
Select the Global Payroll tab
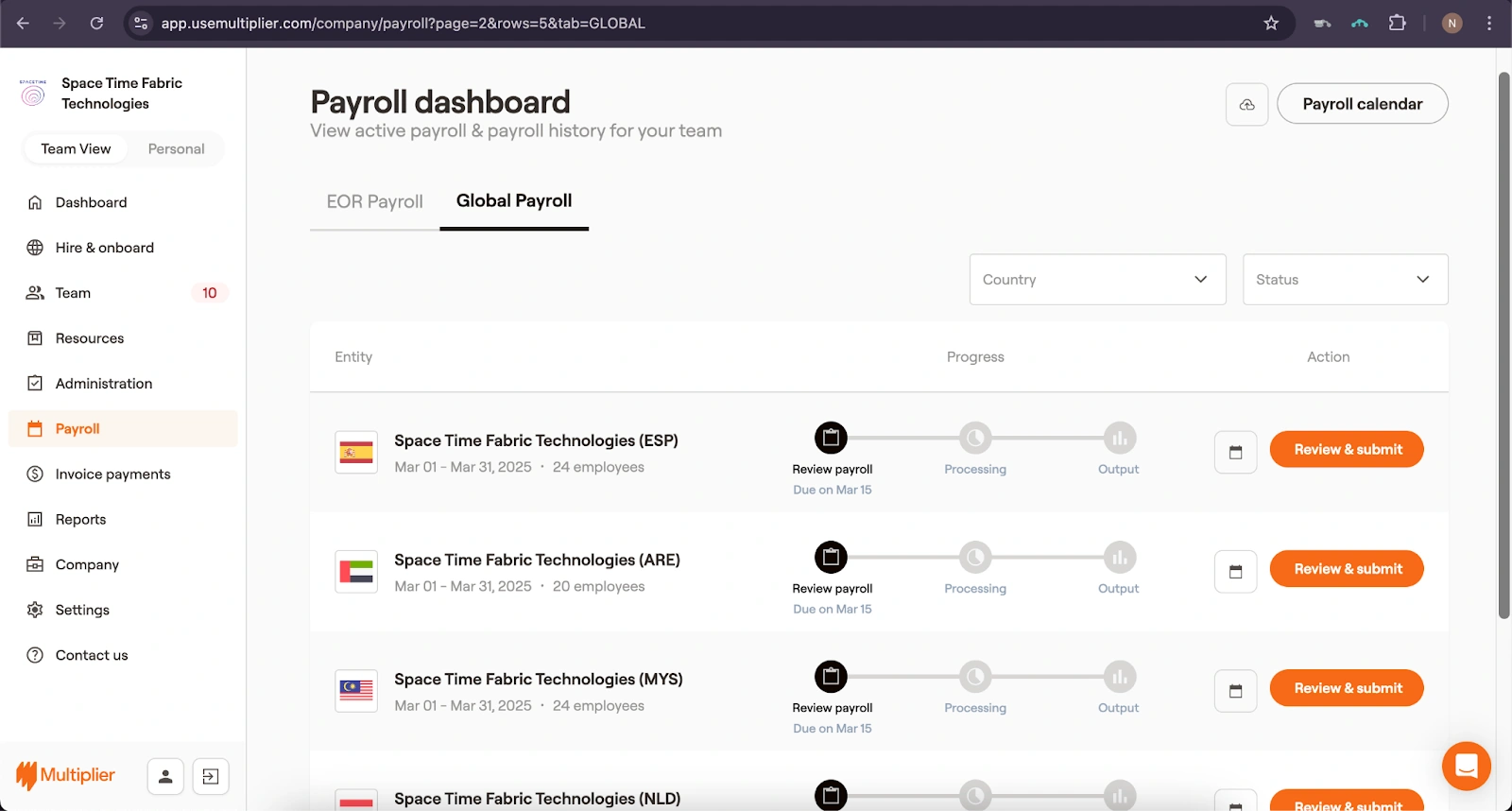tap(514, 200)
